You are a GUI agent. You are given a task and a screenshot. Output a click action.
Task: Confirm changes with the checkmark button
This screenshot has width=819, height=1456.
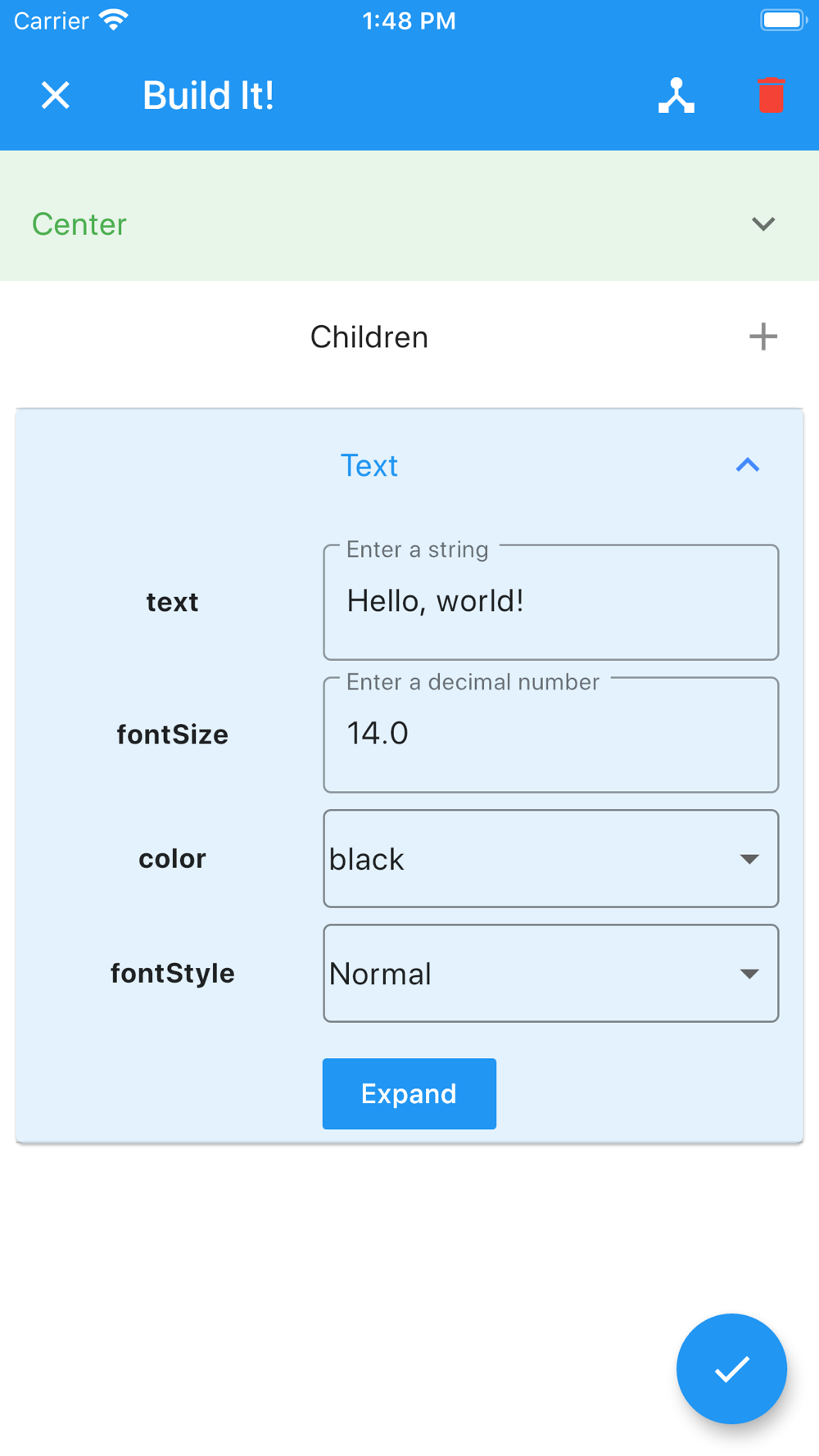pyautogui.click(x=731, y=1368)
